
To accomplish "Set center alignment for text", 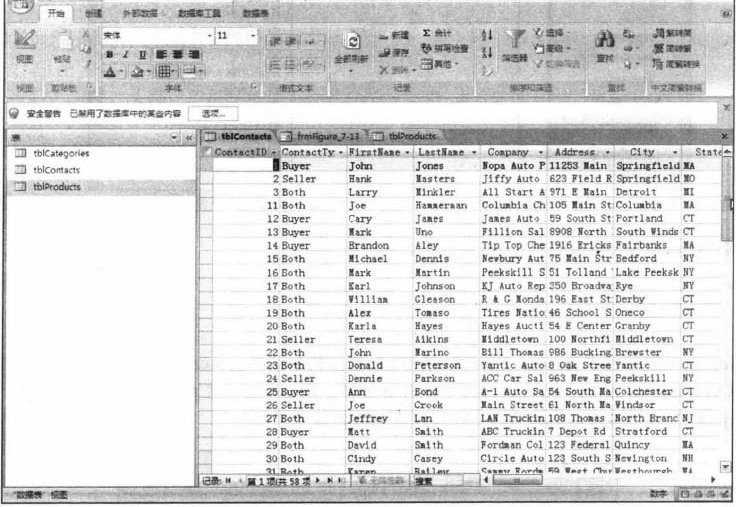I will [x=177, y=54].
